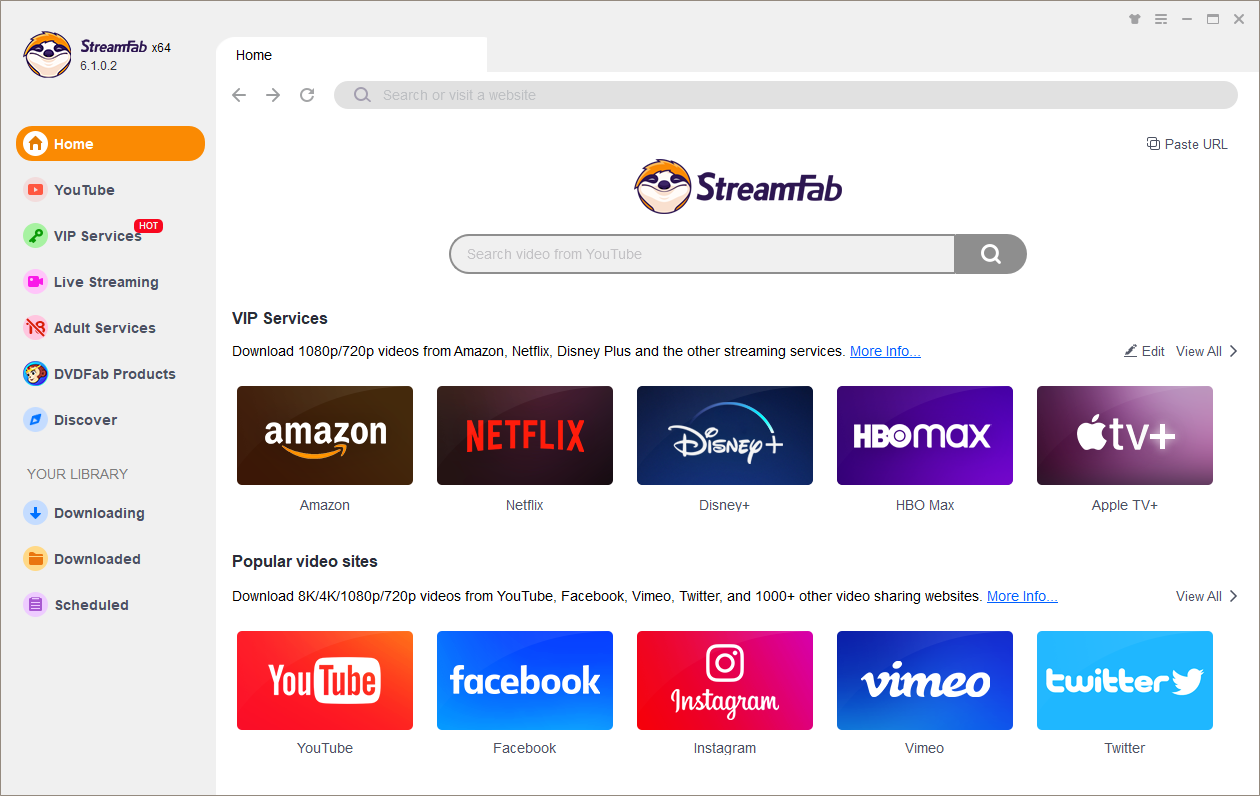The image size is (1260, 796).
Task: Select the Home tab
Action: tap(352, 55)
